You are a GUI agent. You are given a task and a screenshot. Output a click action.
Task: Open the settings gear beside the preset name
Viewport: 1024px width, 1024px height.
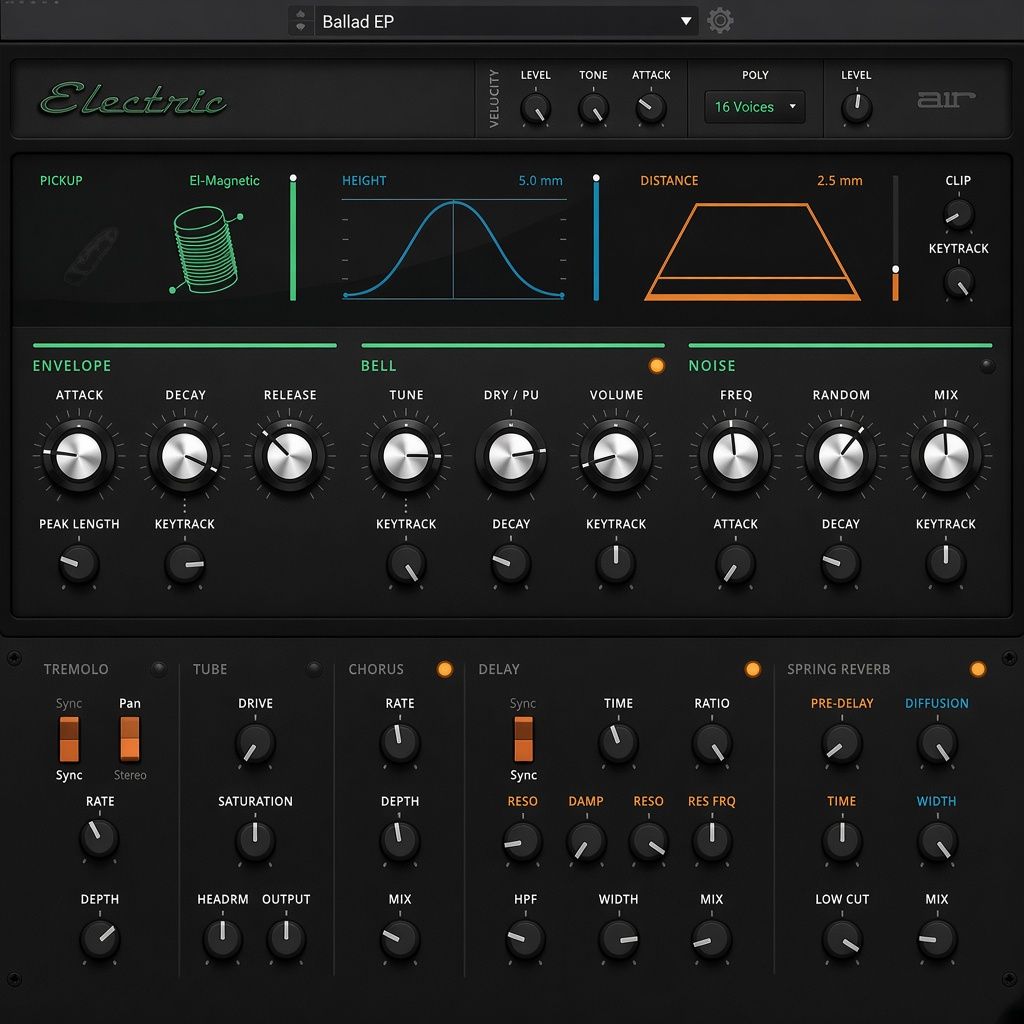pos(720,21)
